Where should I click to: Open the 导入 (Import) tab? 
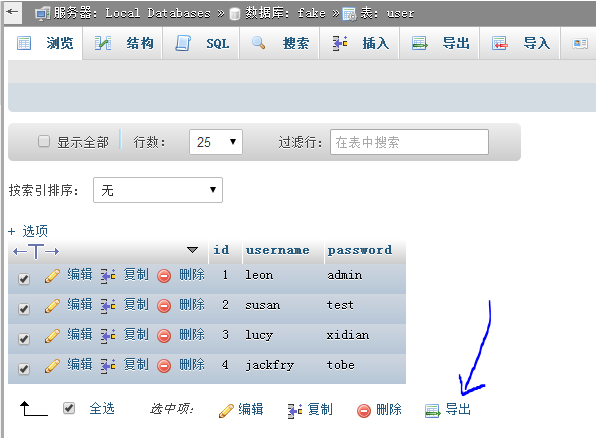520,43
